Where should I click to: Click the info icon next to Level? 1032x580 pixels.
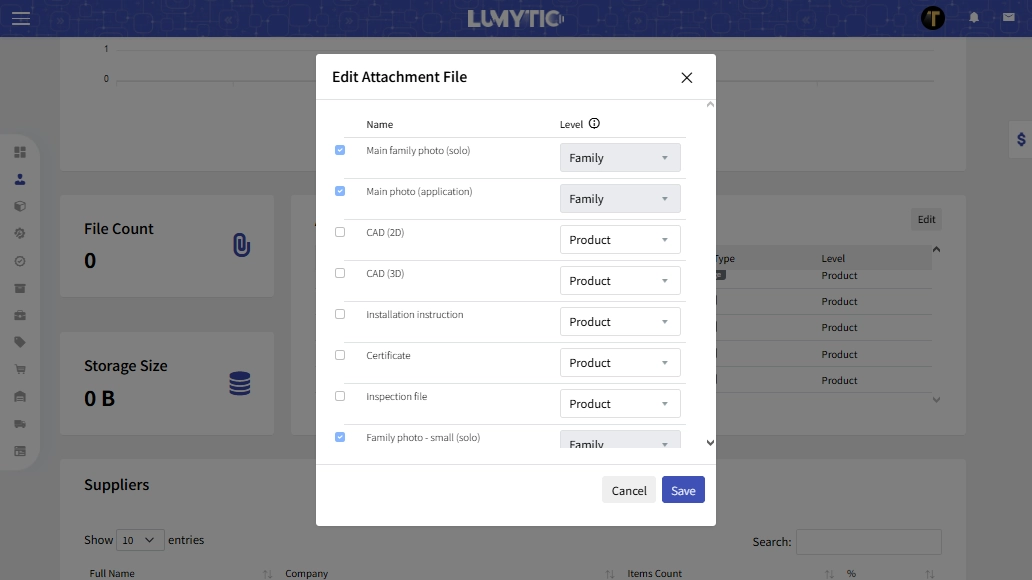coord(594,124)
